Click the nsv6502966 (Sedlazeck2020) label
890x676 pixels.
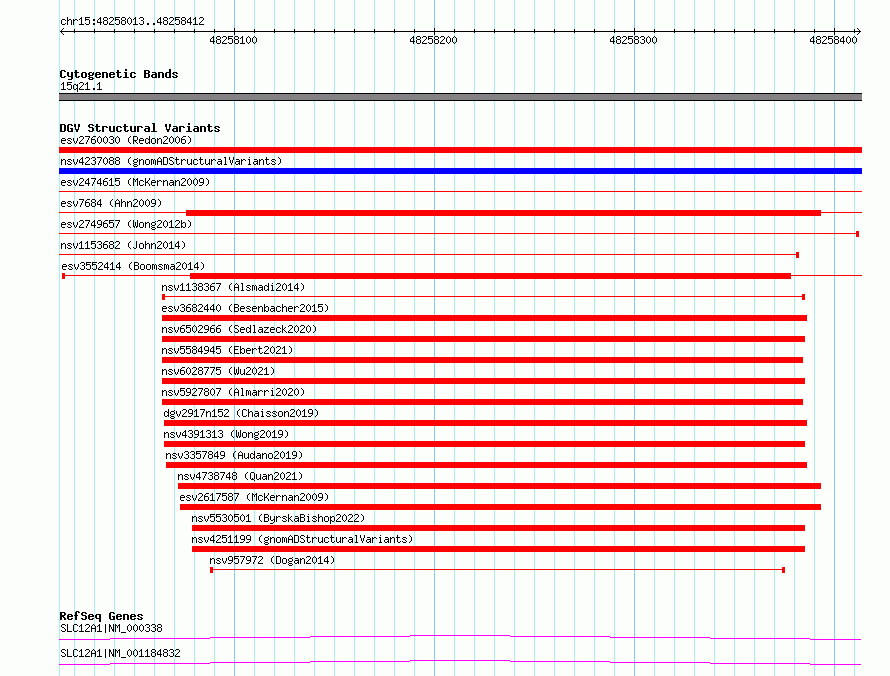(239, 329)
